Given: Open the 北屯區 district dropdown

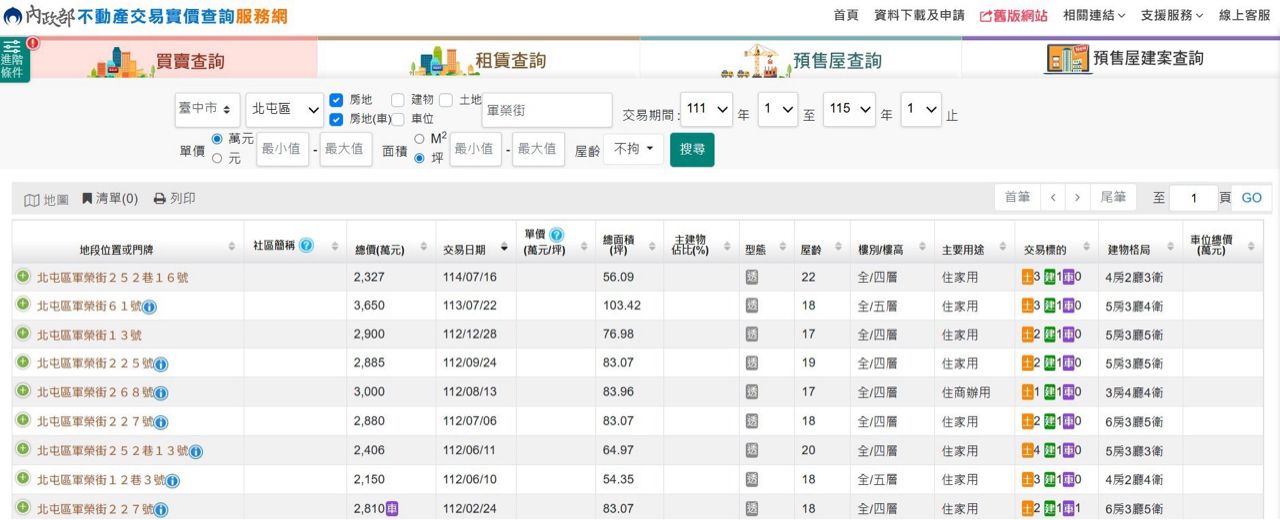Looking at the screenshot, I should pyautogui.click(x=285, y=109).
